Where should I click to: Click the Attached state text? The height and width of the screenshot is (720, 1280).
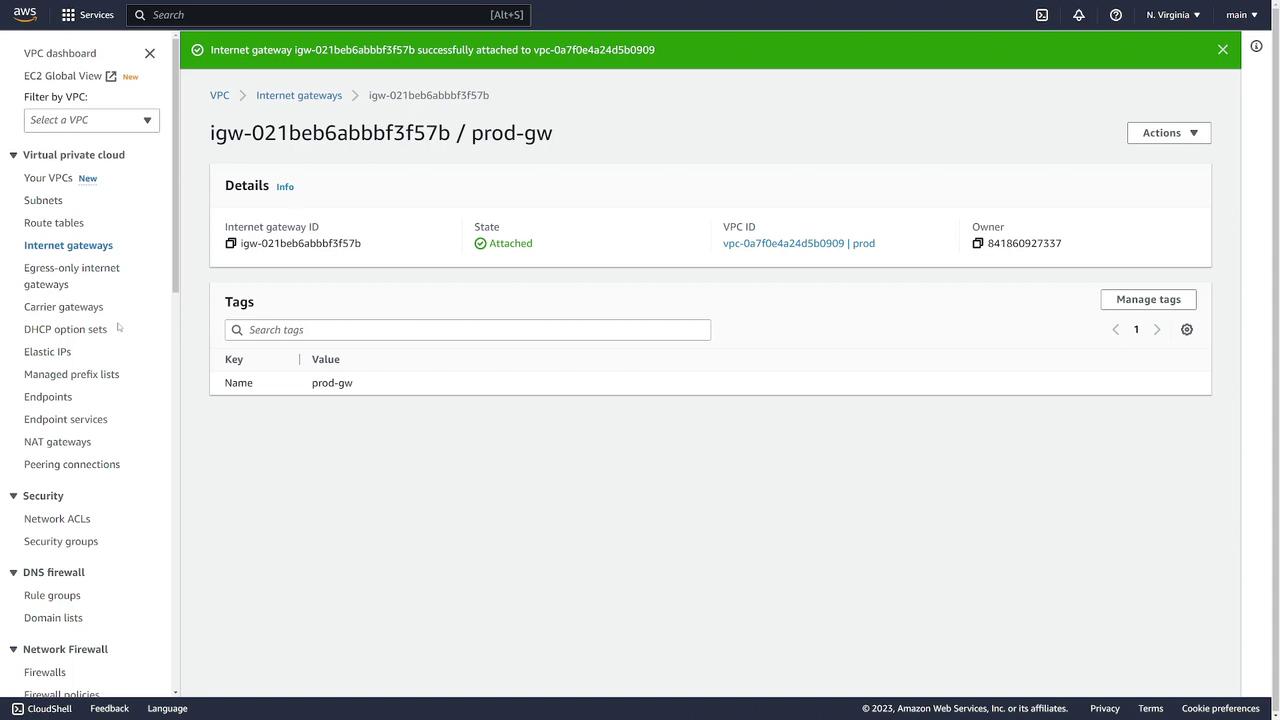pos(511,243)
